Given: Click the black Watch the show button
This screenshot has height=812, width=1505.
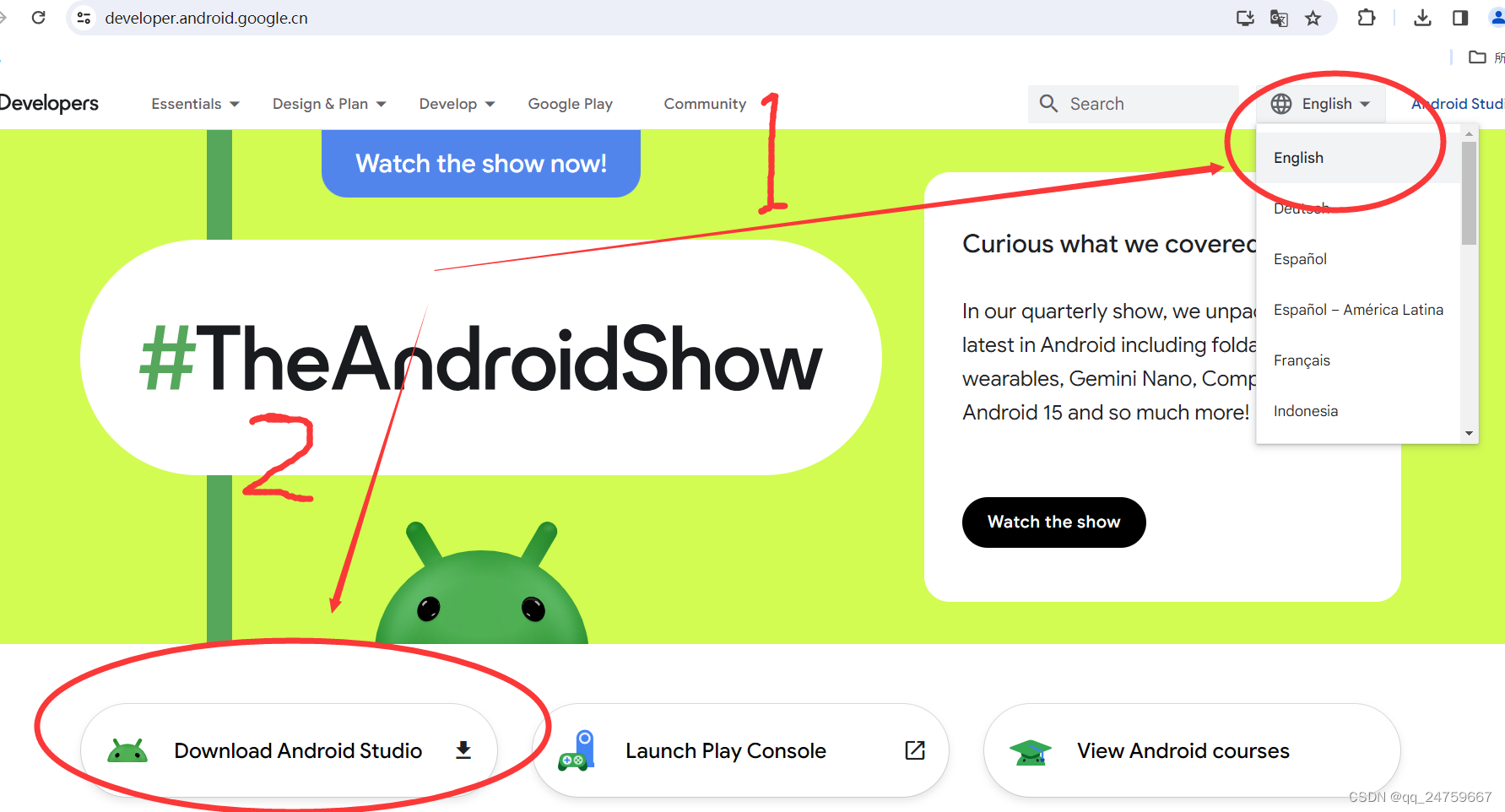Looking at the screenshot, I should (1053, 522).
